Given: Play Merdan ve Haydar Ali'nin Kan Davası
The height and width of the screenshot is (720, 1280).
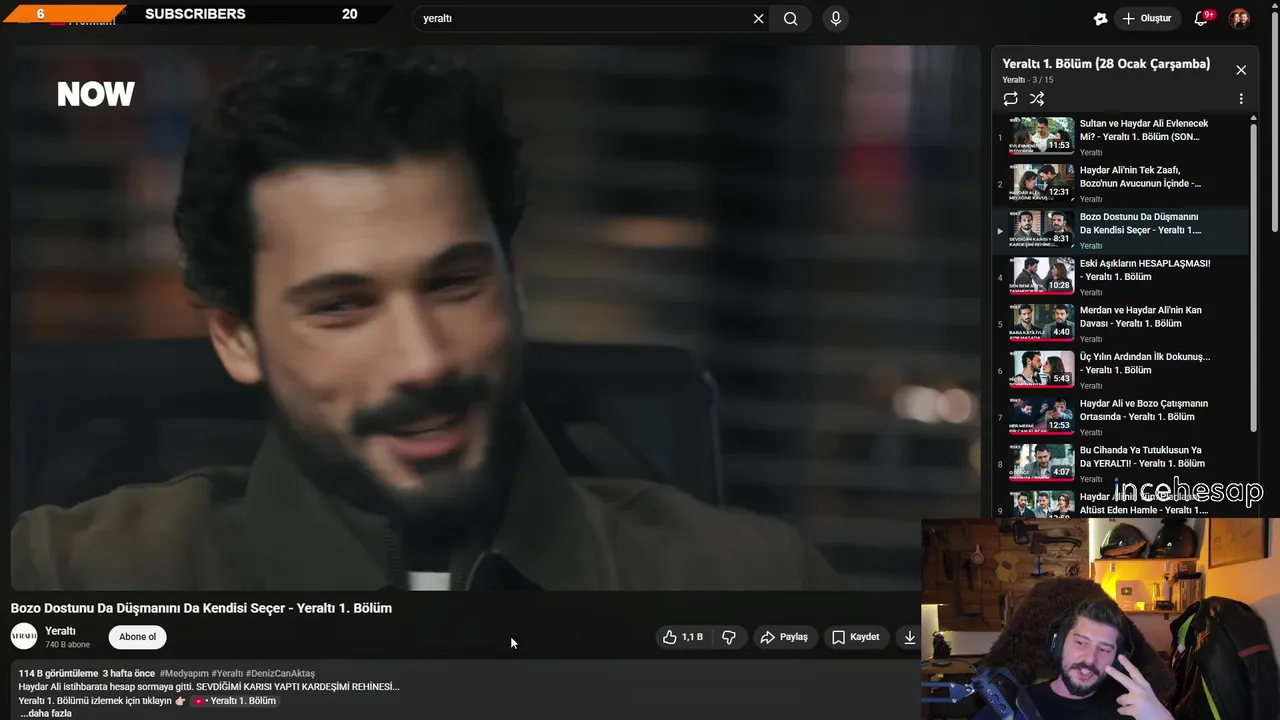Looking at the screenshot, I should (1122, 324).
